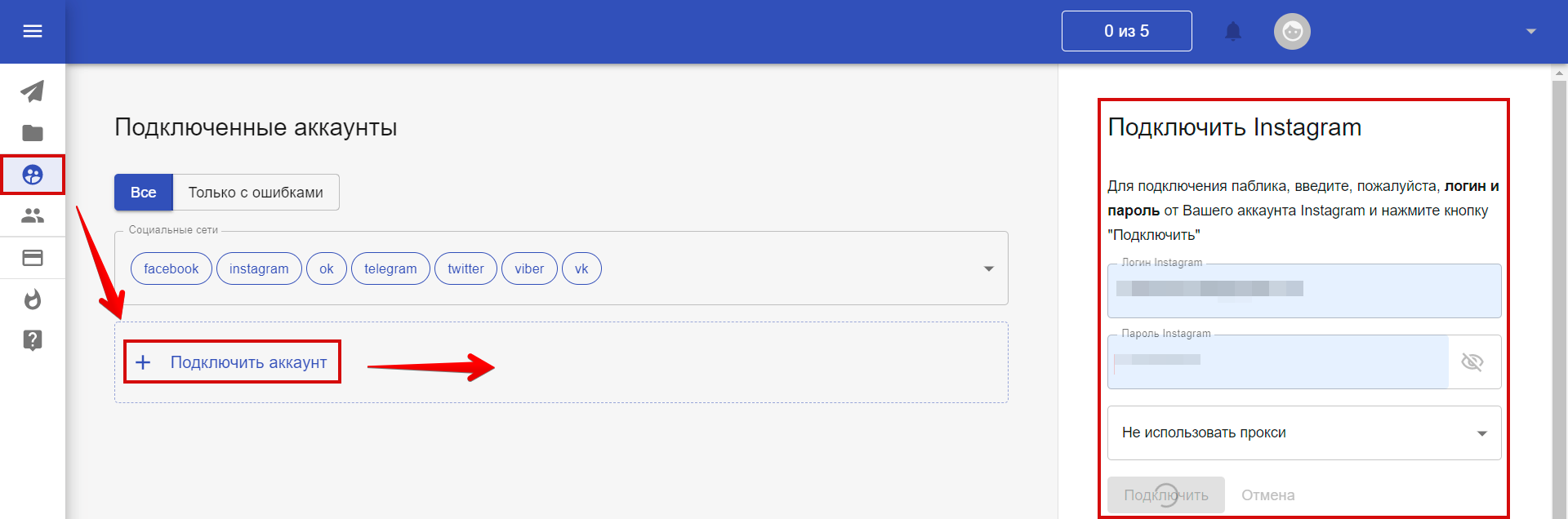The width and height of the screenshot is (1568, 519).
Task: Switch to the Все tab
Action: click(144, 192)
